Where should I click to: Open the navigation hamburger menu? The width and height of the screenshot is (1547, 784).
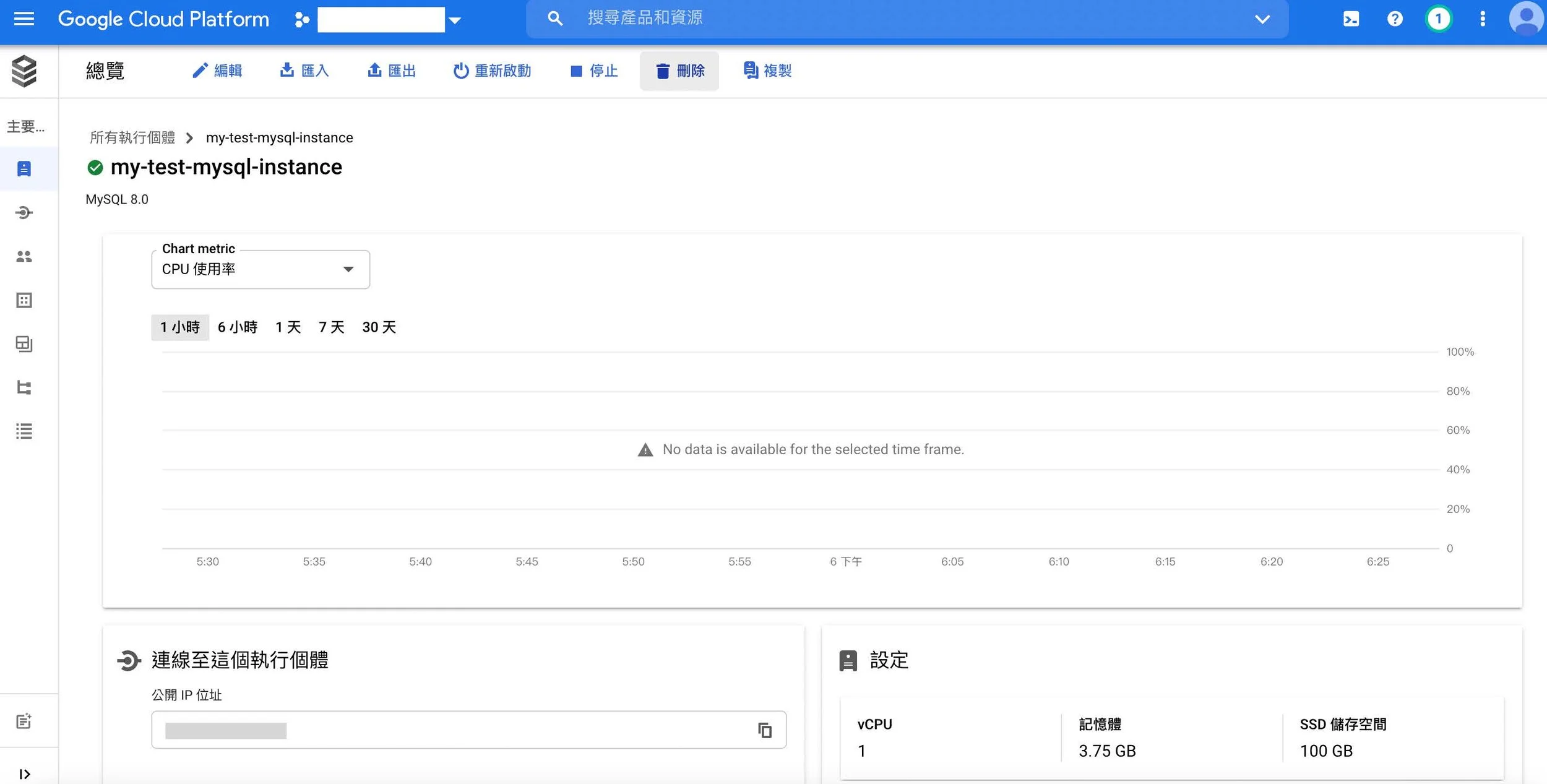click(25, 19)
